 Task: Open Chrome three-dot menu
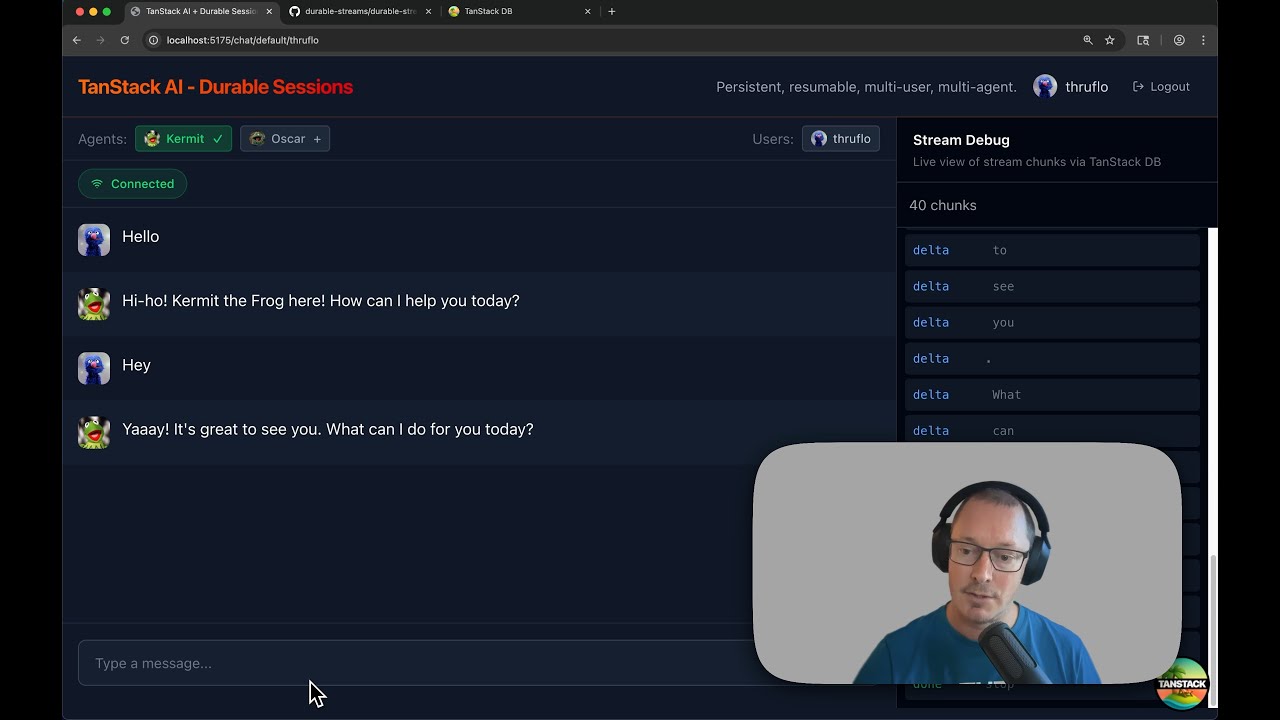[1203, 40]
